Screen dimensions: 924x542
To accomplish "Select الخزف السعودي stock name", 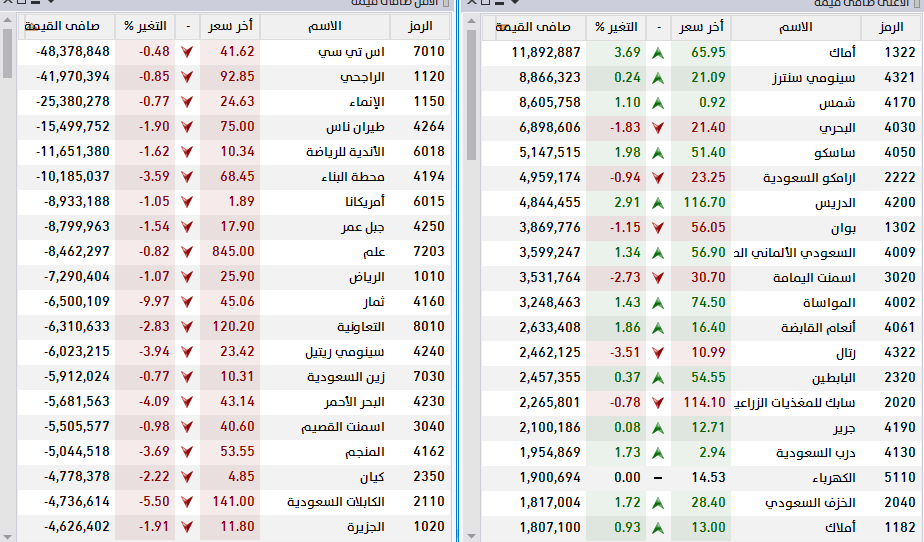I will click(x=810, y=503).
